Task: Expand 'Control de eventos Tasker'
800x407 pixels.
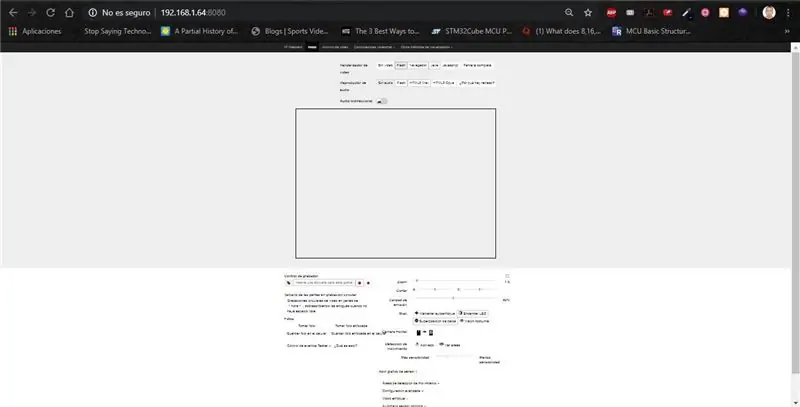Action: click(309, 346)
